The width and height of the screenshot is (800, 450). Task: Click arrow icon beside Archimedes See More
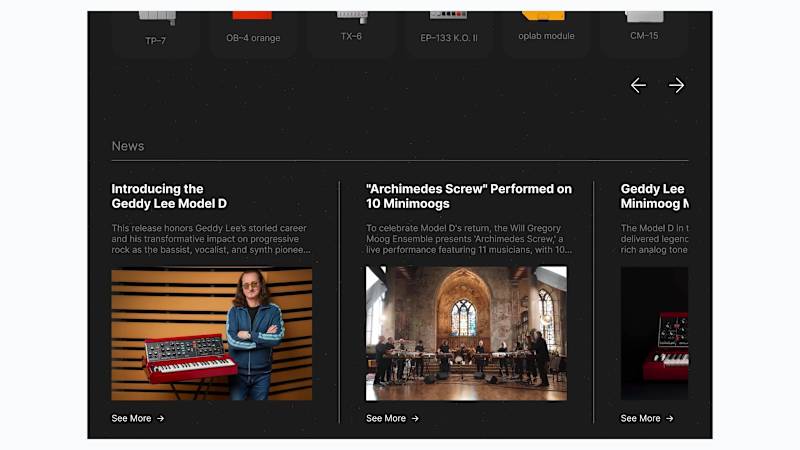[415, 418]
